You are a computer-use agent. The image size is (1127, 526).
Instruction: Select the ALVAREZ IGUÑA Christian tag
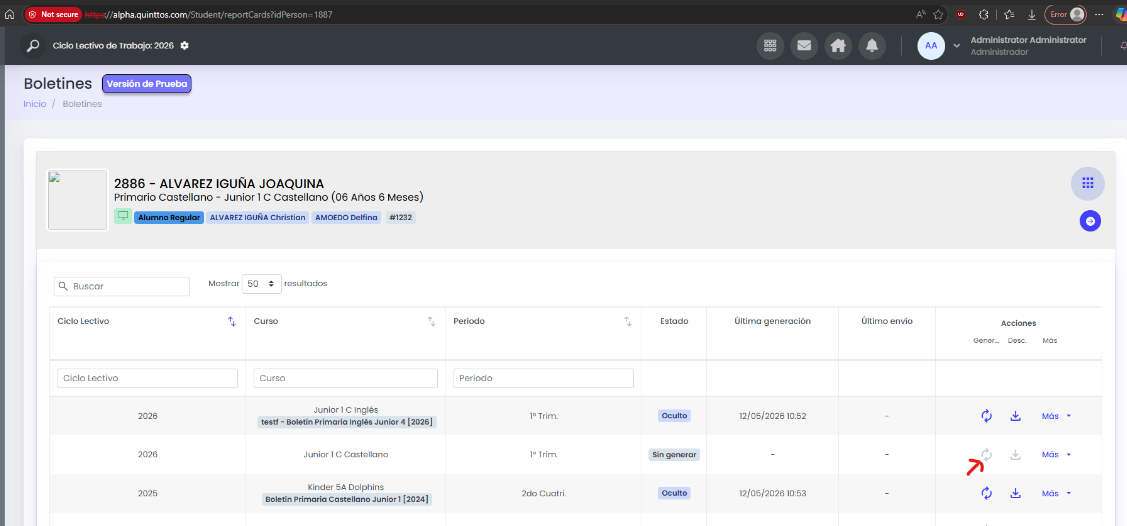(x=258, y=217)
